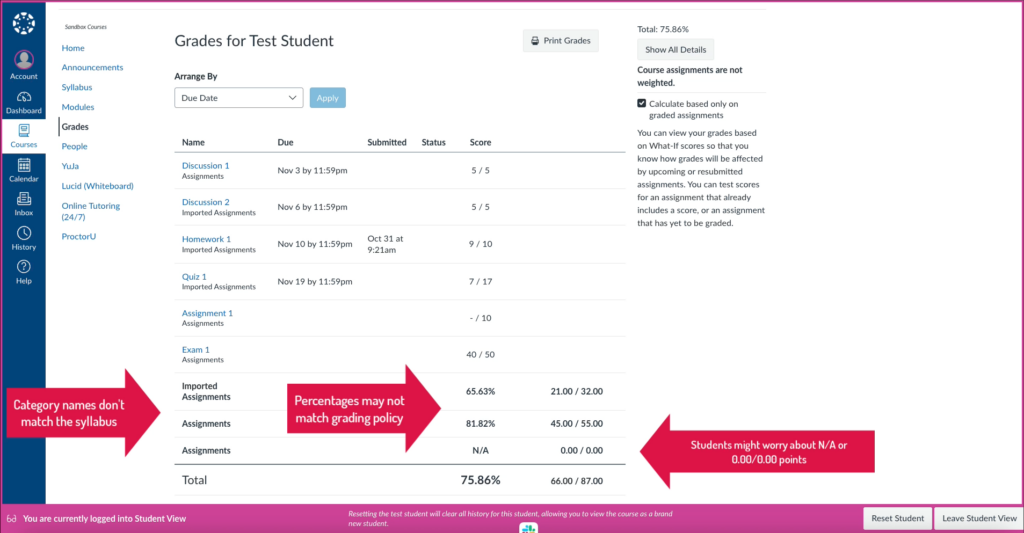
Task: Click the 45.00 / 55.00 points value
Action: [577, 423]
